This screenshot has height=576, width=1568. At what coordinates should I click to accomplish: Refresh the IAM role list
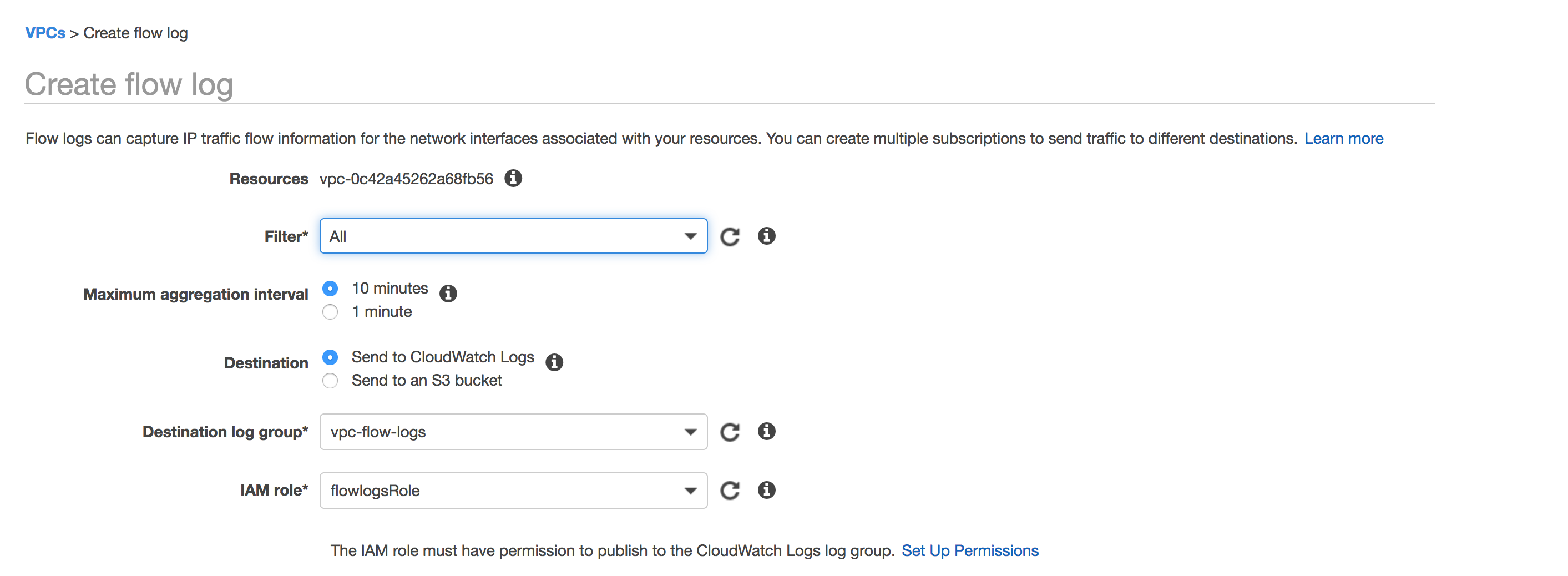(x=730, y=490)
